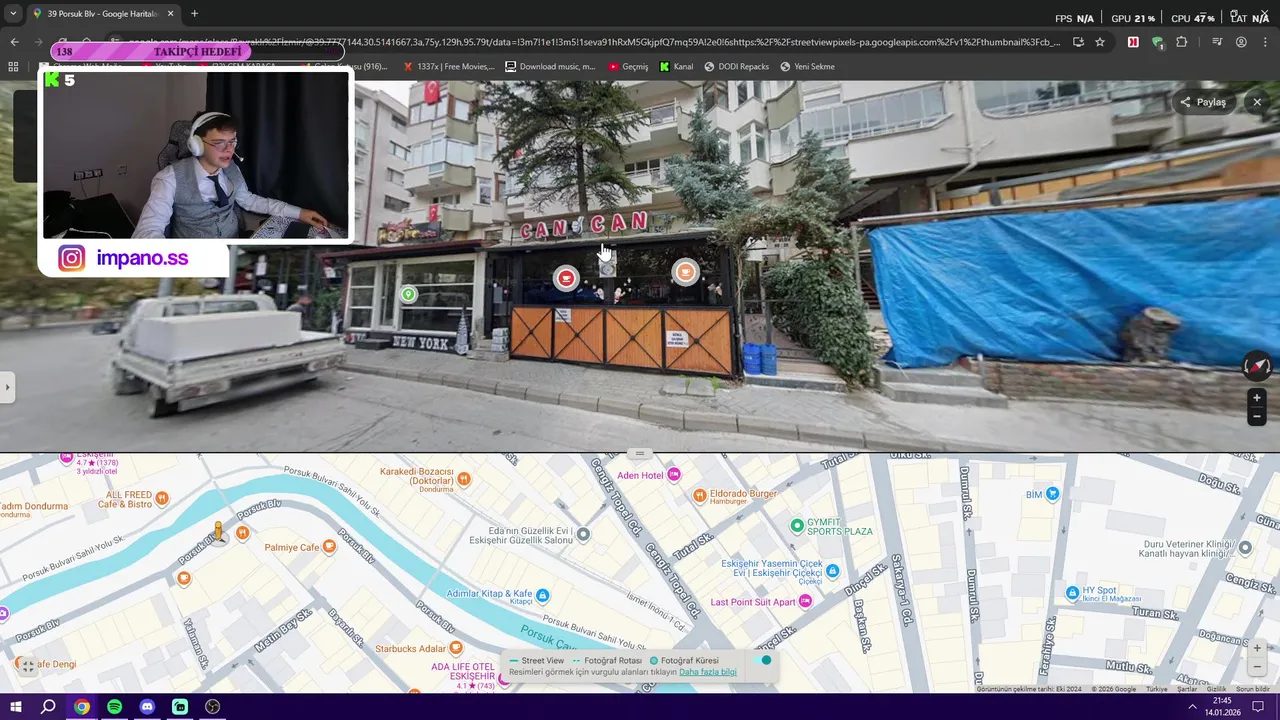Image resolution: width=1280 pixels, height=720 pixels.
Task: Open the green shield extension icon
Action: pyautogui.click(x=1157, y=42)
